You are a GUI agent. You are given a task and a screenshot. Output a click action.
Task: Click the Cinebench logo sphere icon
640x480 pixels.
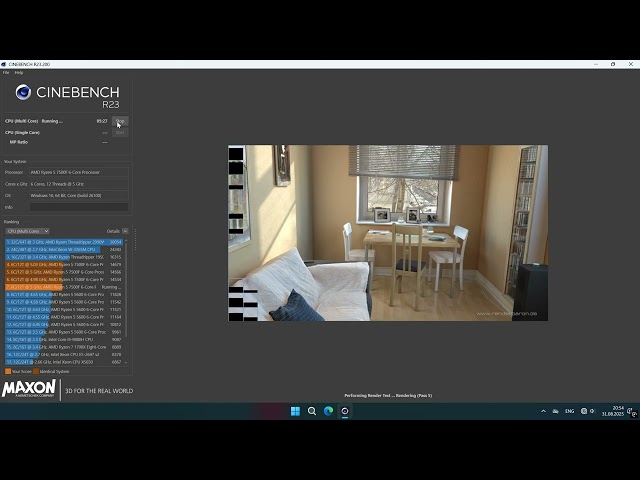pos(23,92)
